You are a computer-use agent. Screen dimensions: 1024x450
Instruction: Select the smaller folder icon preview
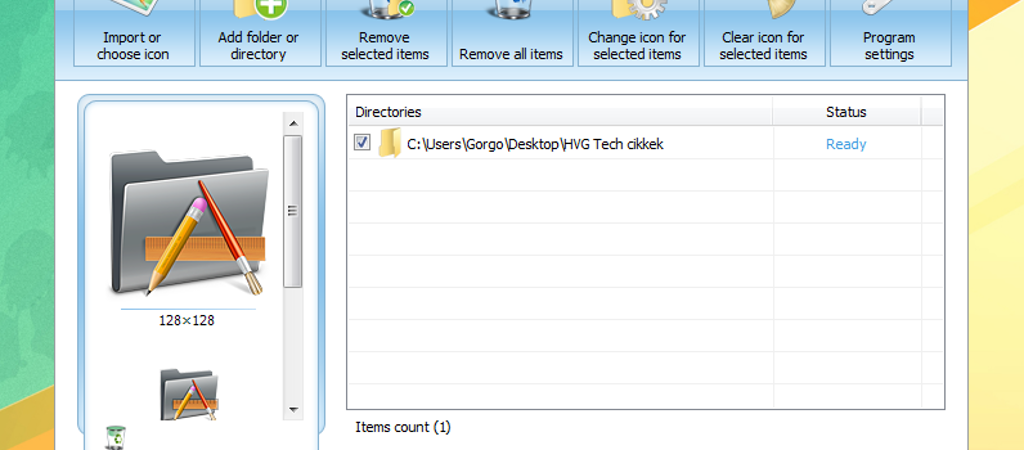(189, 394)
